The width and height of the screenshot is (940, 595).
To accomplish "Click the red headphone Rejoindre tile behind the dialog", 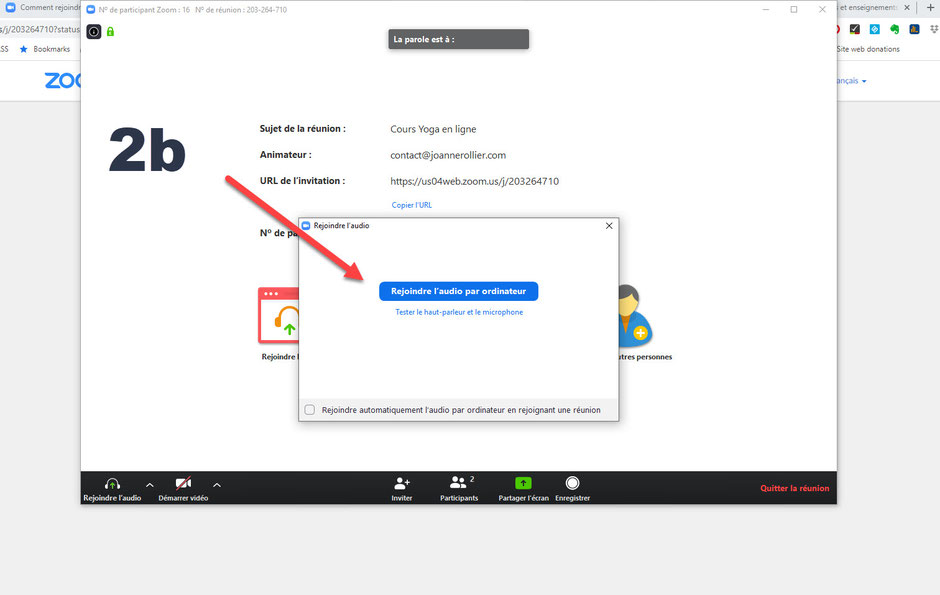I will pos(279,316).
